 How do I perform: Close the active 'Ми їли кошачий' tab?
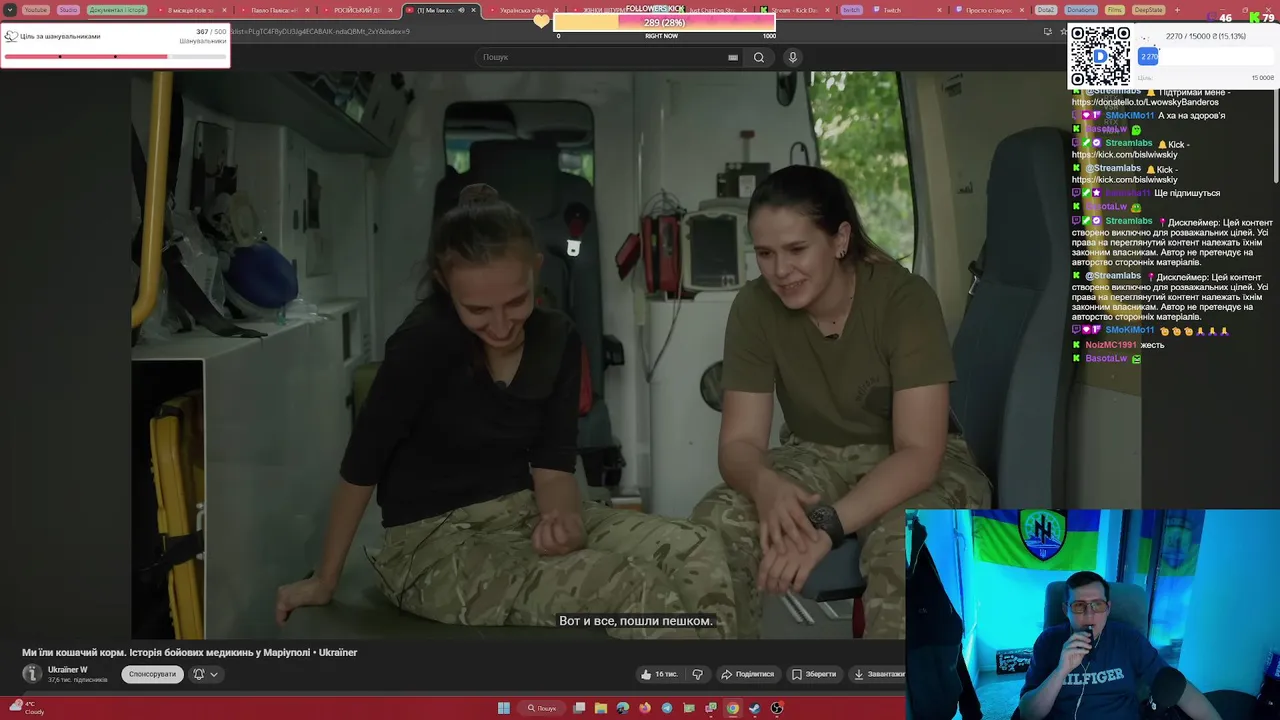[473, 10]
